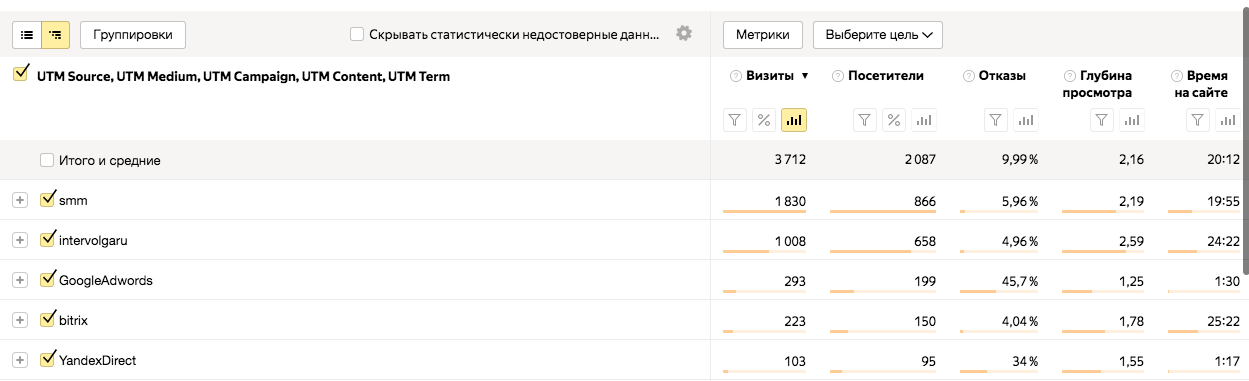Image resolution: width=1249 pixels, height=381 pixels.
Task: Toggle Отказы chart bars icon
Action: 1025,120
